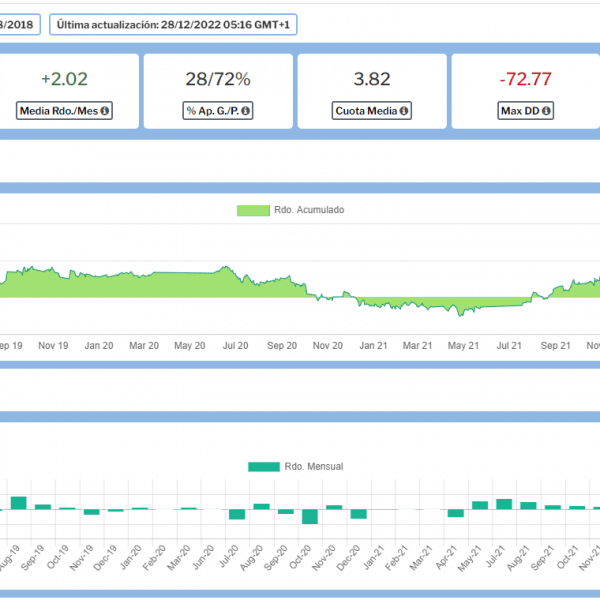Click the -72.77 max drawdown value
Viewport: 600px width, 600px height.
[525, 79]
